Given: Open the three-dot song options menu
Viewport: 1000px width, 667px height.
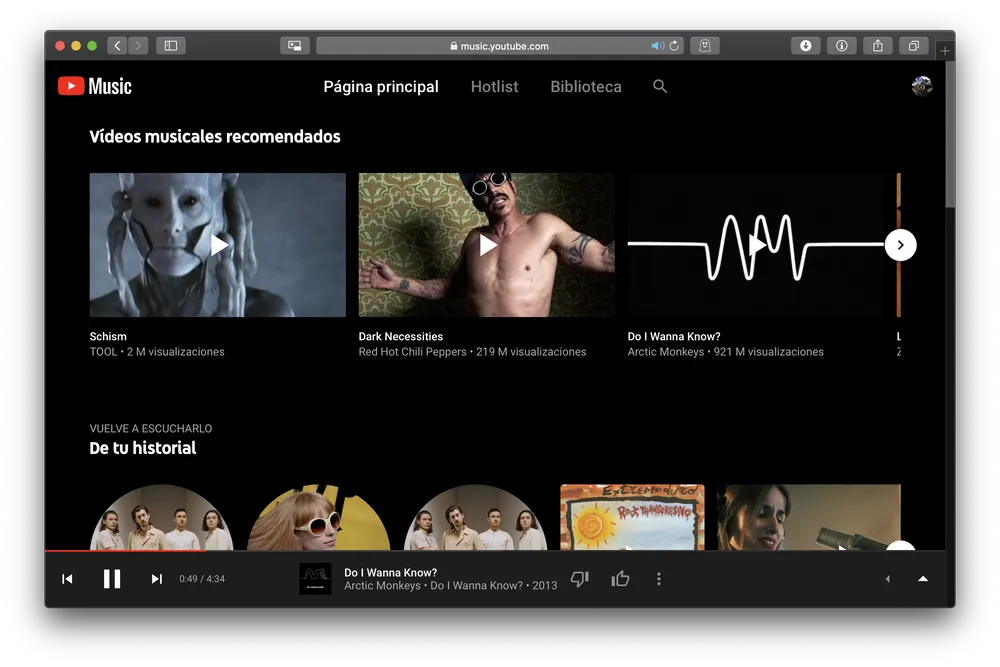Looking at the screenshot, I should pos(658,579).
